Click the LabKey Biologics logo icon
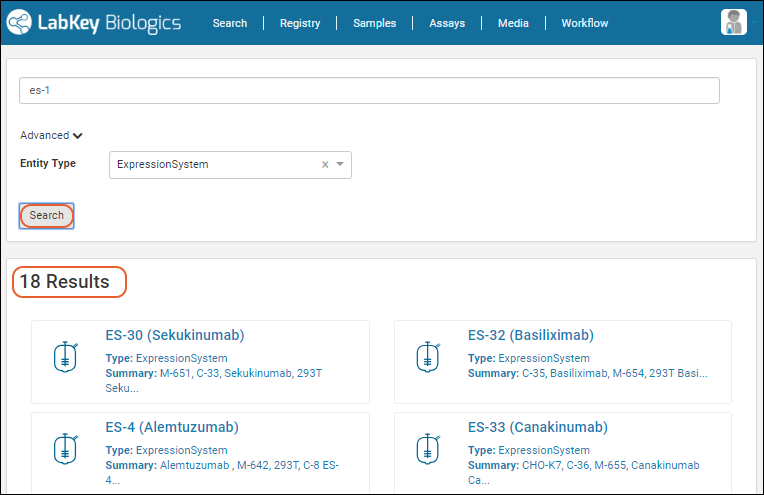Screen dimensions: 764x495 click(19, 22)
